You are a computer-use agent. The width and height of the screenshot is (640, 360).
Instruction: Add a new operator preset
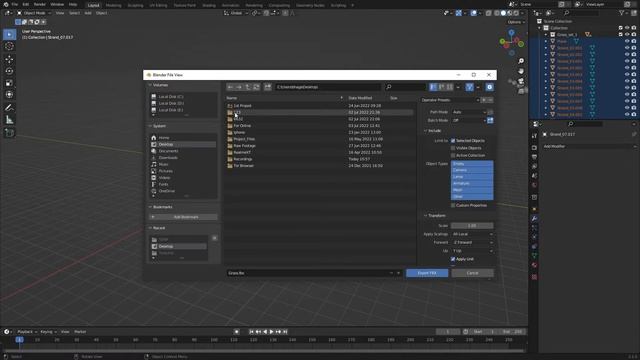484,100
